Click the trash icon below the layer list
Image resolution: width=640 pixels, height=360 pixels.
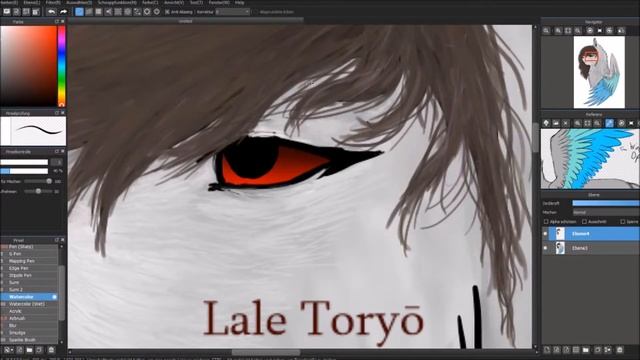[x=620, y=350]
